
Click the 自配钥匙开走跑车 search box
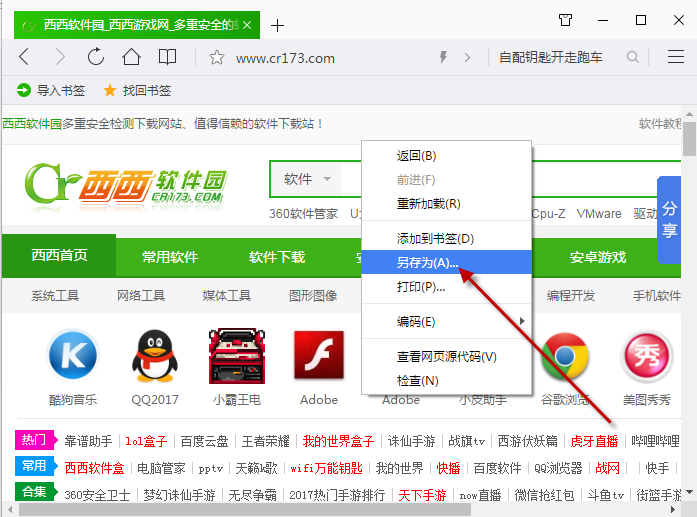551,57
